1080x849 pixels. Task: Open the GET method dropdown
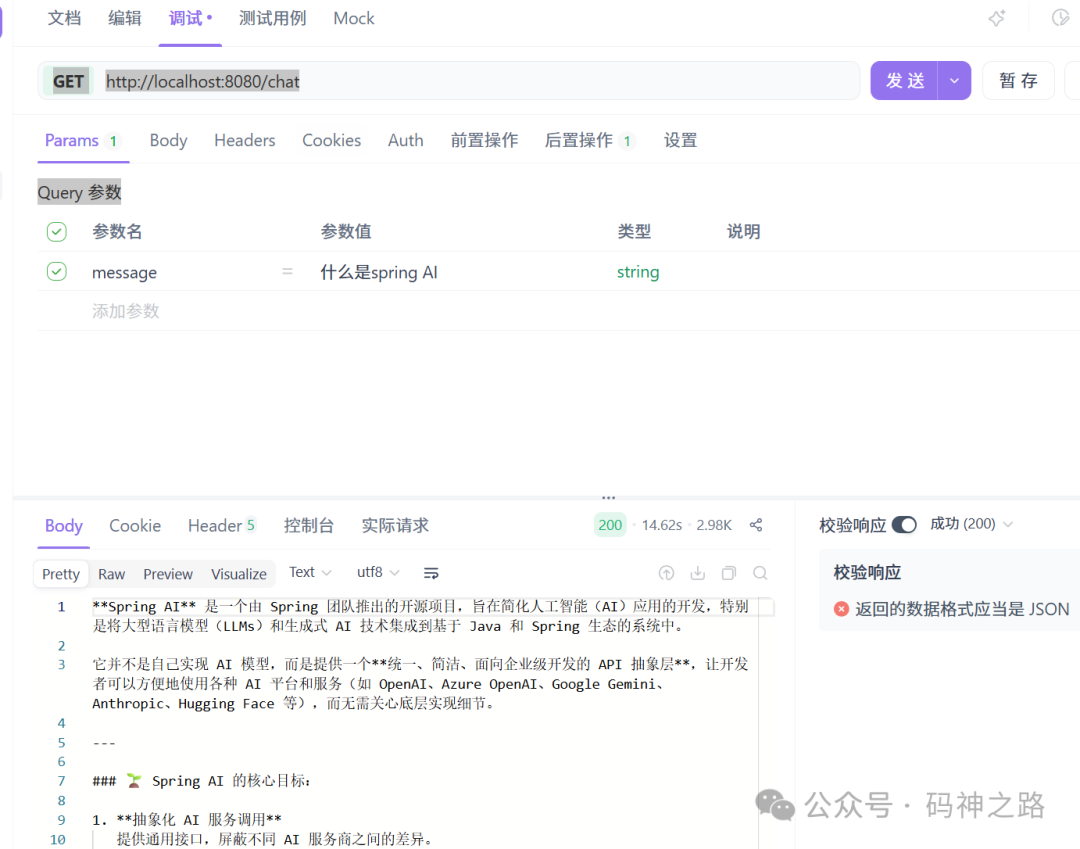(x=67, y=81)
